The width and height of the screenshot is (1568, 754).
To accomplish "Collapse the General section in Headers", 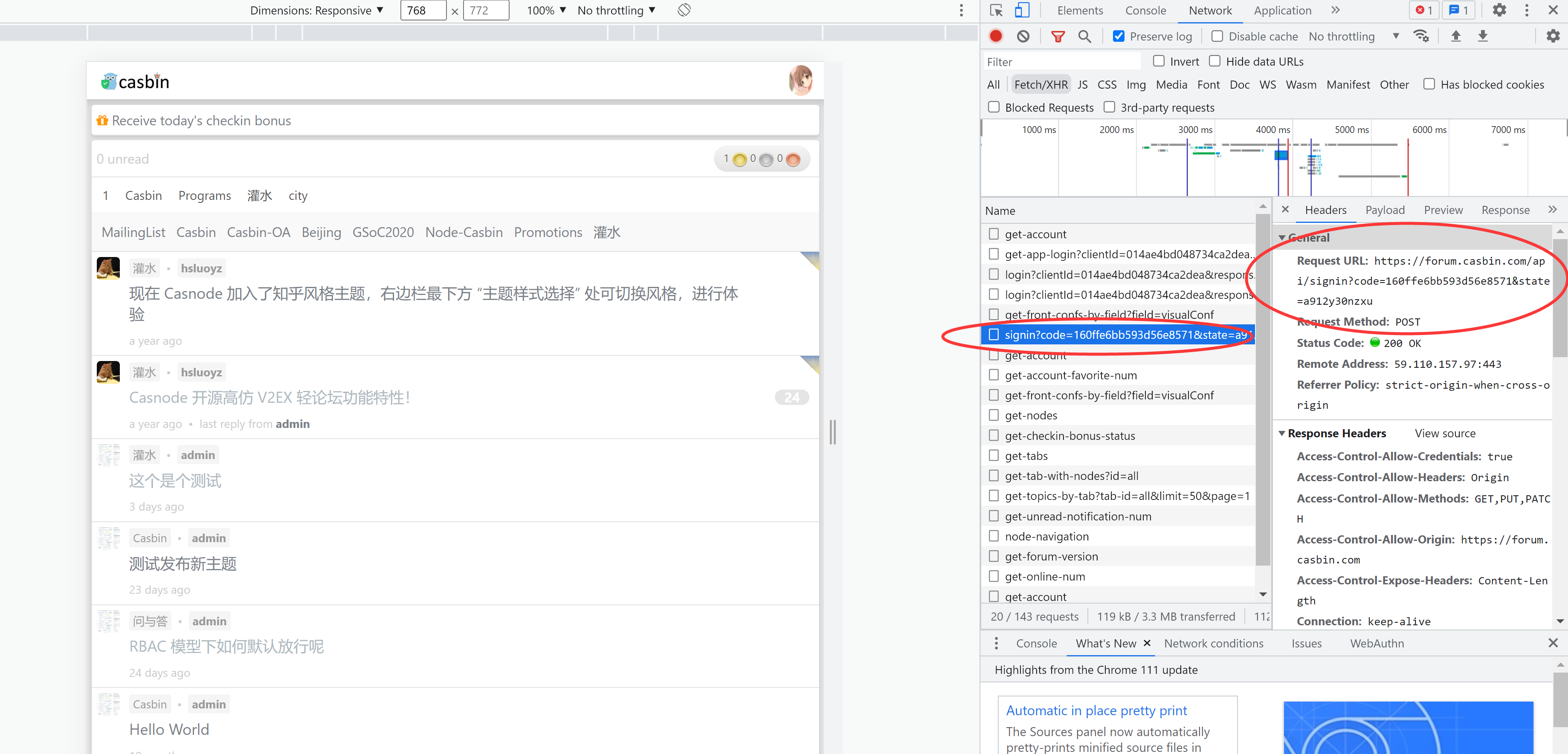I will [x=1283, y=237].
